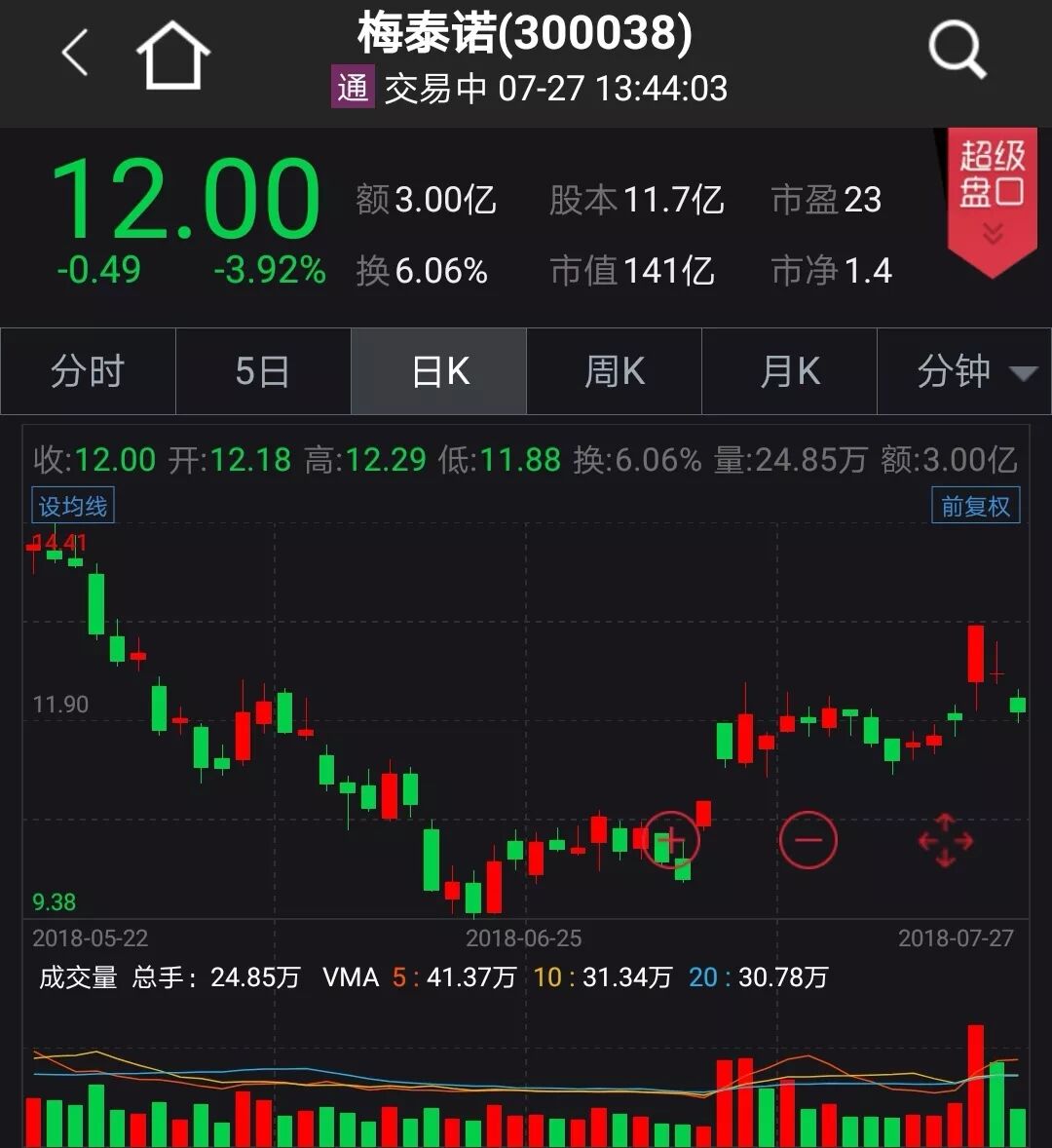Image resolution: width=1052 pixels, height=1148 pixels.
Task: Toggle 前复权 price adjustment button
Action: 975,505
